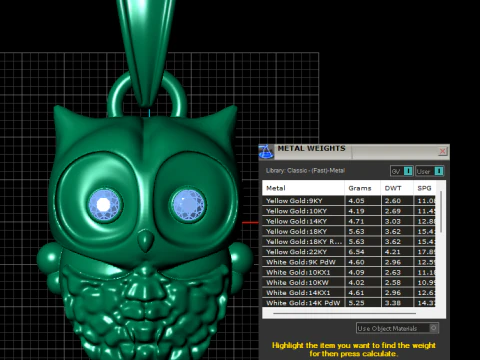
Task: Select the White Gold:14KX1 row
Action: click(349, 293)
